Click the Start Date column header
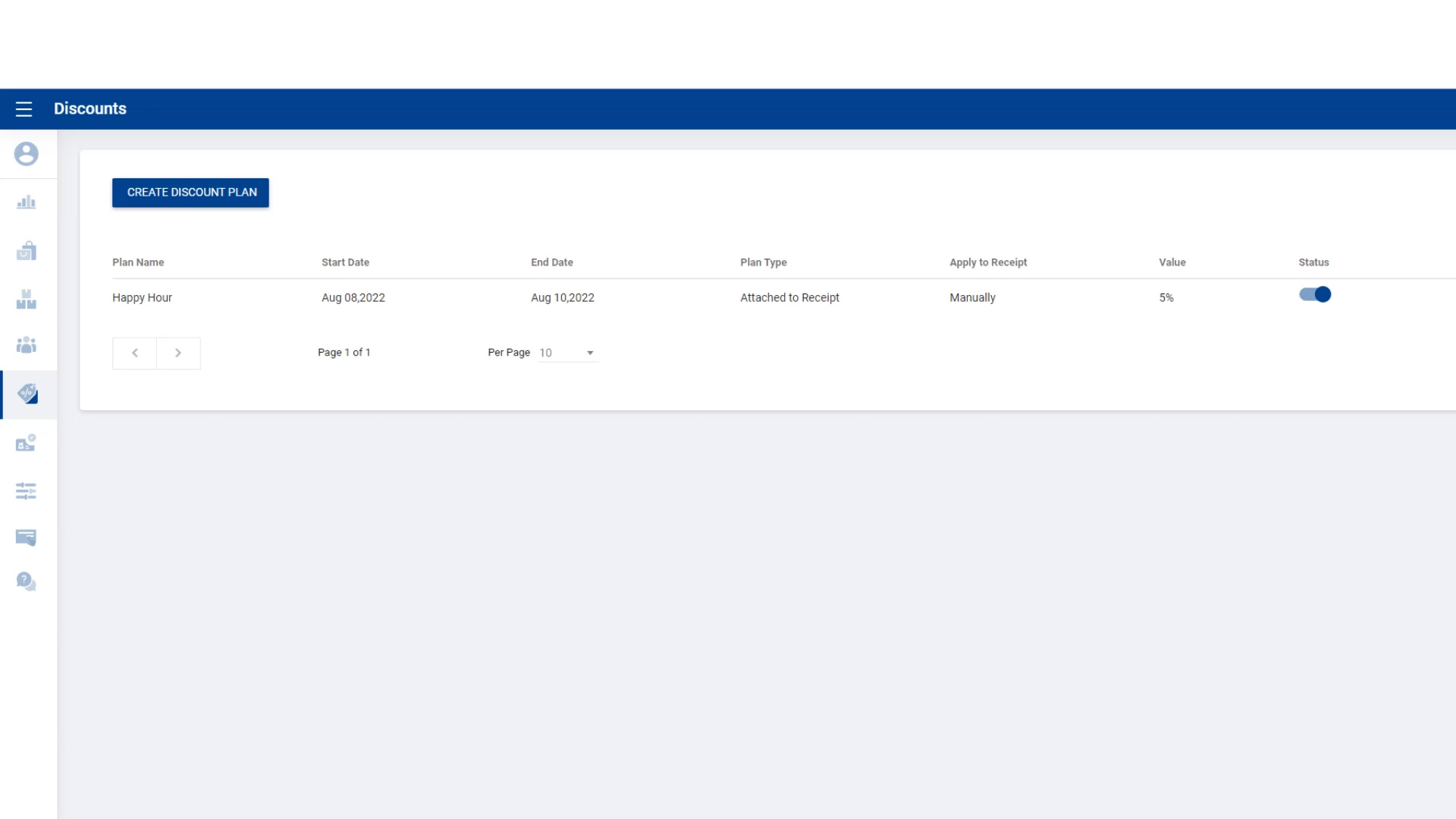Viewport: 1456px width, 819px height. [x=345, y=262]
